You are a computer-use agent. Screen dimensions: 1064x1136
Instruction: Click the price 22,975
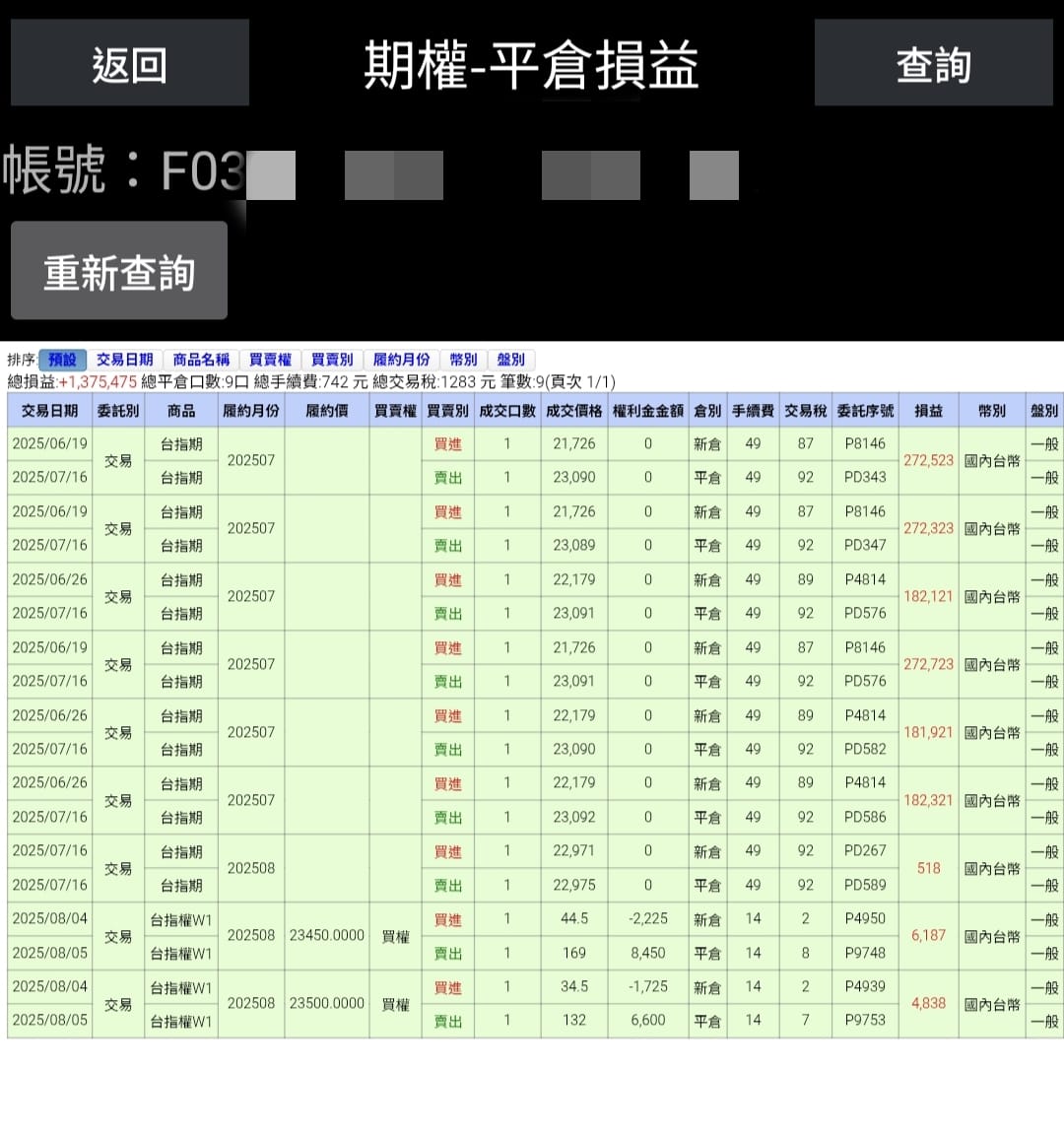pyautogui.click(x=574, y=886)
